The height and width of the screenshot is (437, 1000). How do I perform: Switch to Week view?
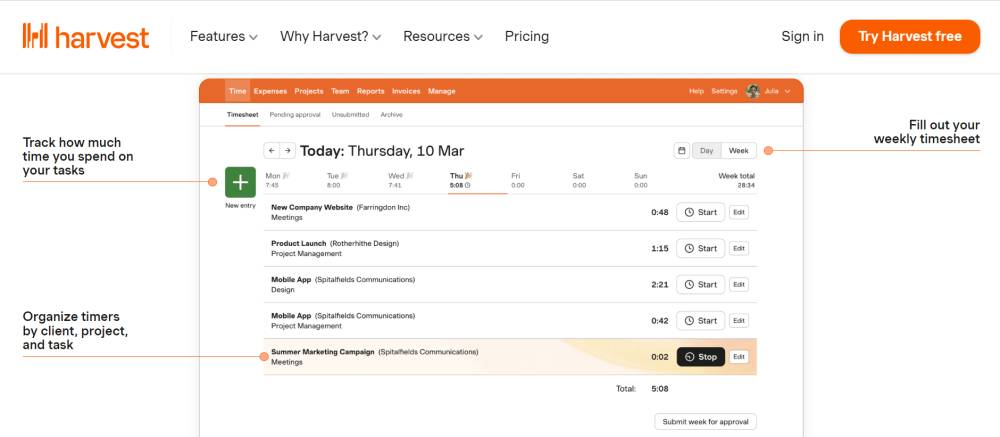(x=739, y=151)
